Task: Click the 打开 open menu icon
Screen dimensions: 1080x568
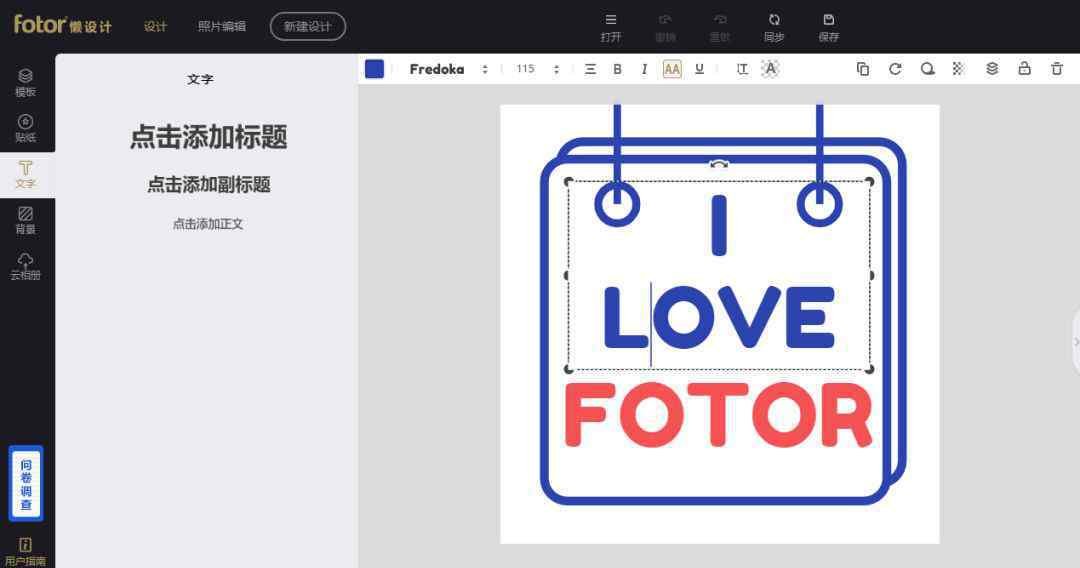Action: 610,27
